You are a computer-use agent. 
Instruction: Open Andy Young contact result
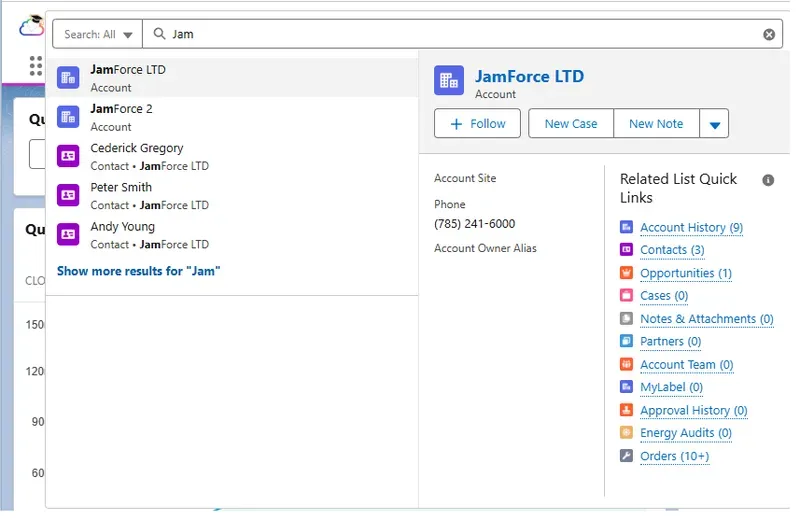tap(232, 235)
